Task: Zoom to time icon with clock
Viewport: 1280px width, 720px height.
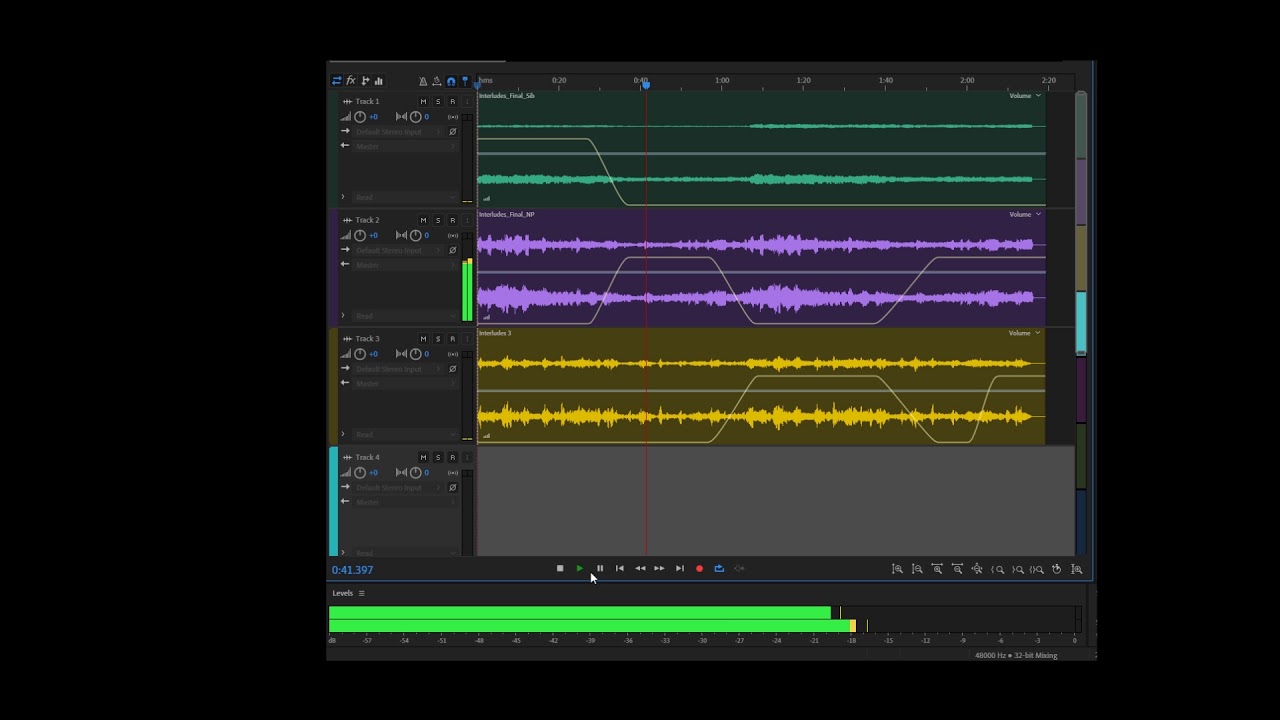Action: click(1057, 569)
